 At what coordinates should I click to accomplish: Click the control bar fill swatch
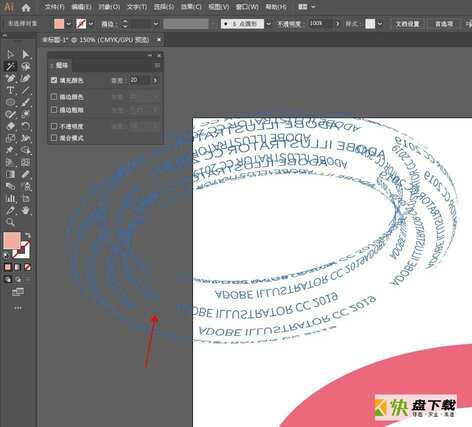pyautogui.click(x=59, y=24)
